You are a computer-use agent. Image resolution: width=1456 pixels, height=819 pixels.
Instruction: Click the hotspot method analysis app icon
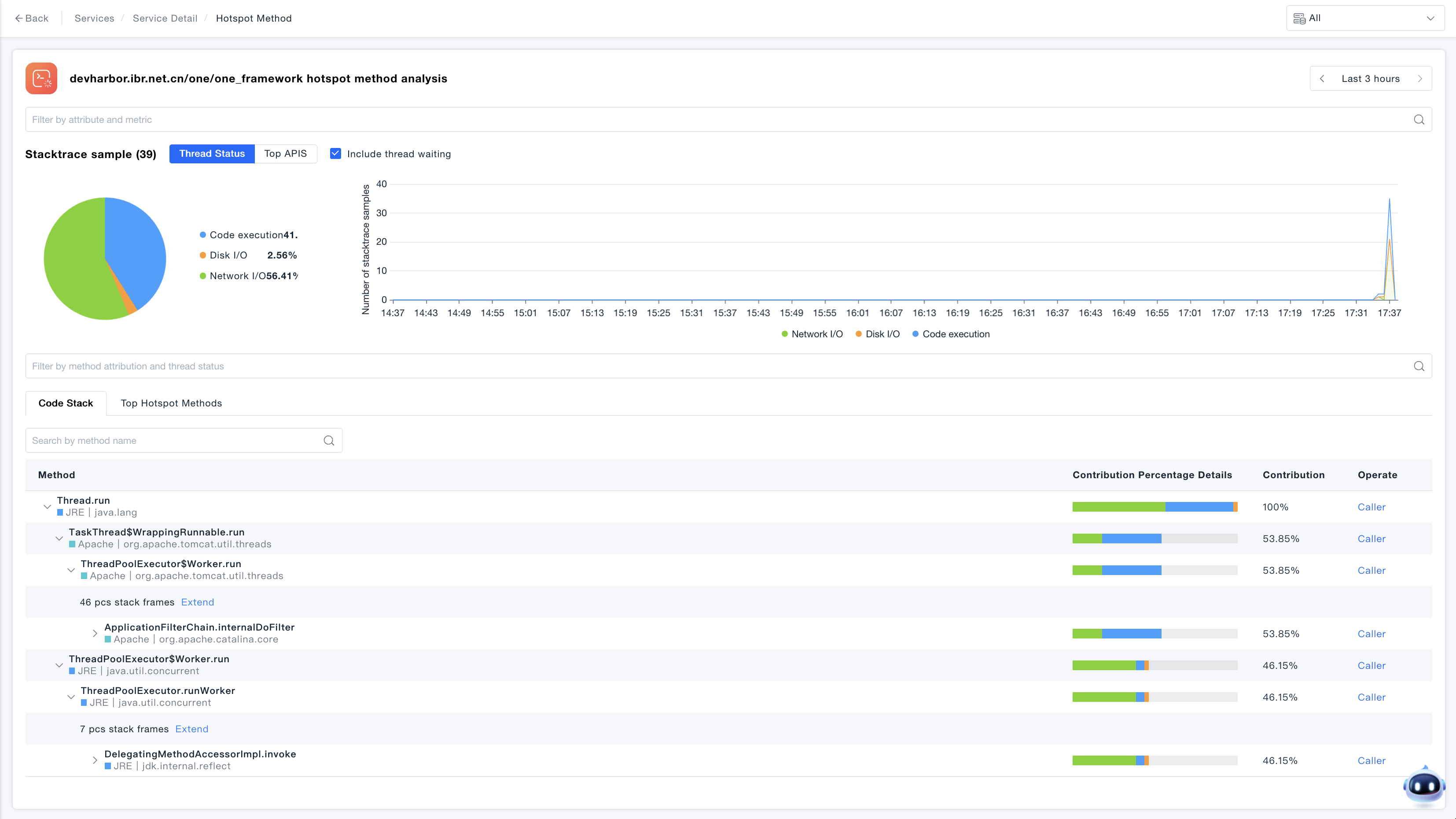(41, 79)
